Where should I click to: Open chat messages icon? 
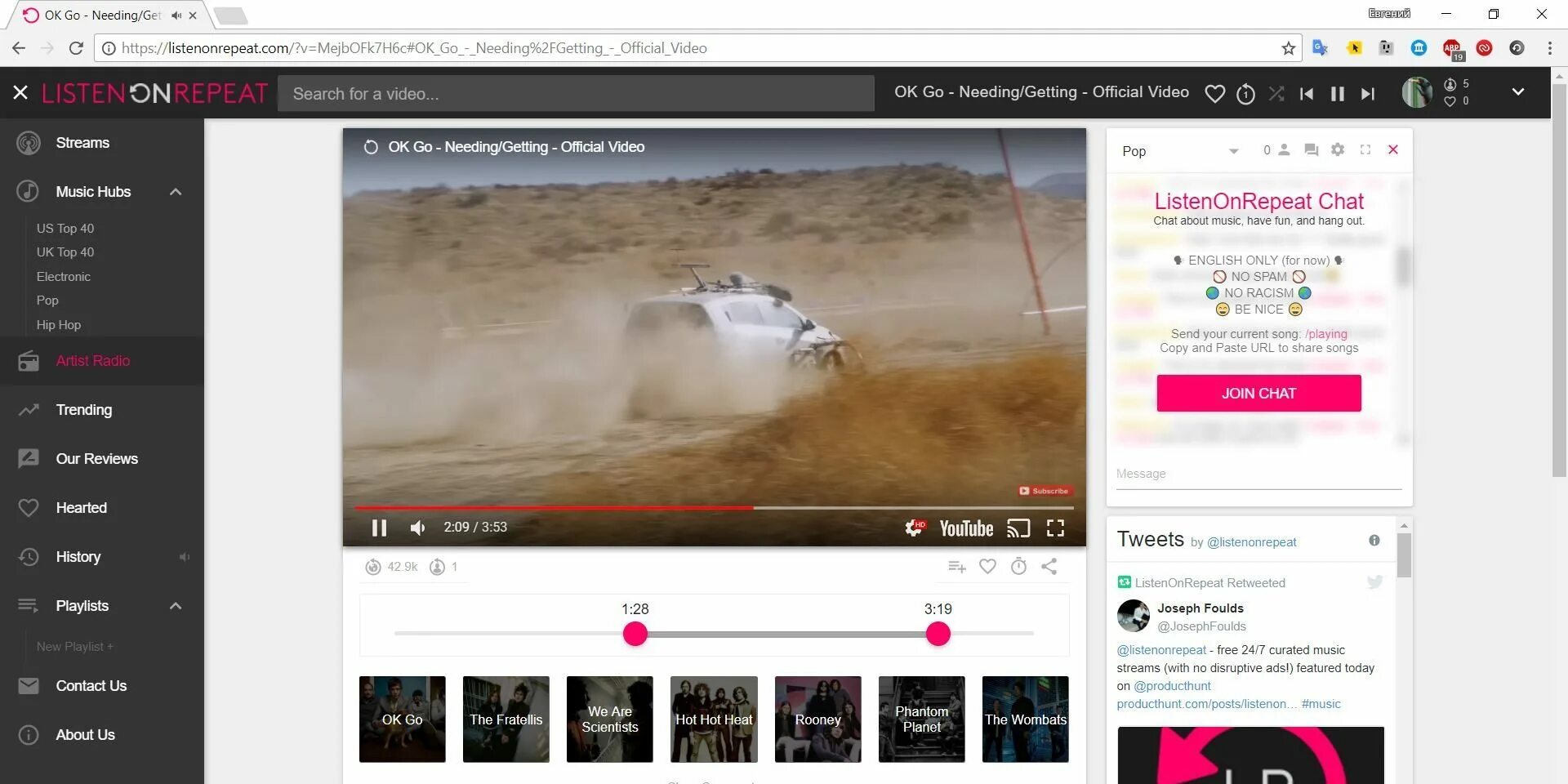(1311, 149)
